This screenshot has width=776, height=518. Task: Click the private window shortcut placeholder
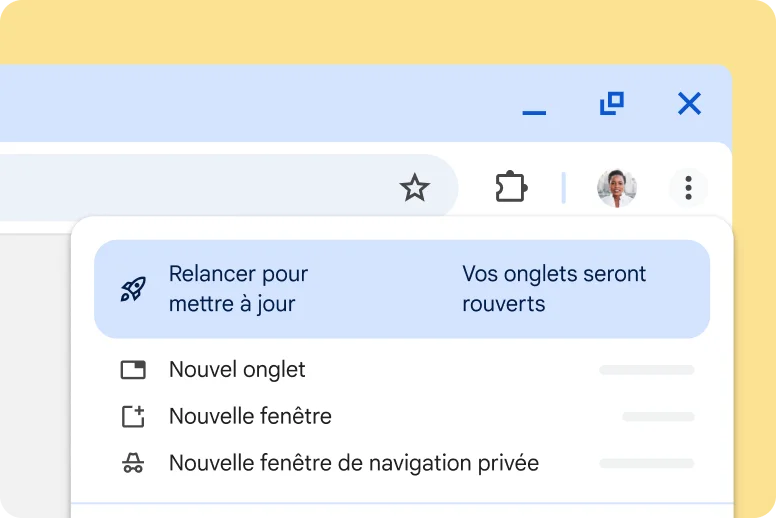tap(646, 463)
